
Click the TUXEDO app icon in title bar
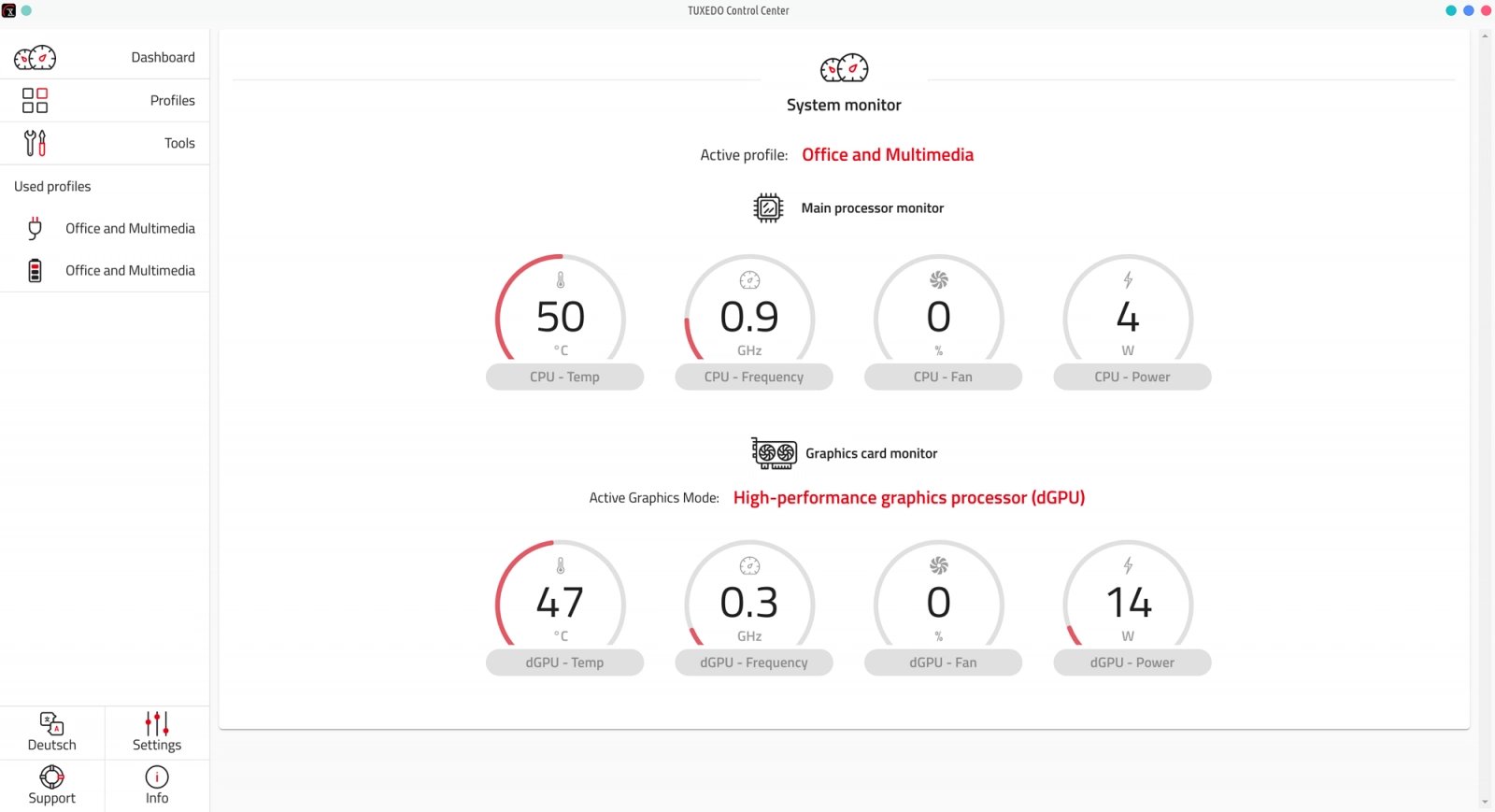(x=8, y=10)
